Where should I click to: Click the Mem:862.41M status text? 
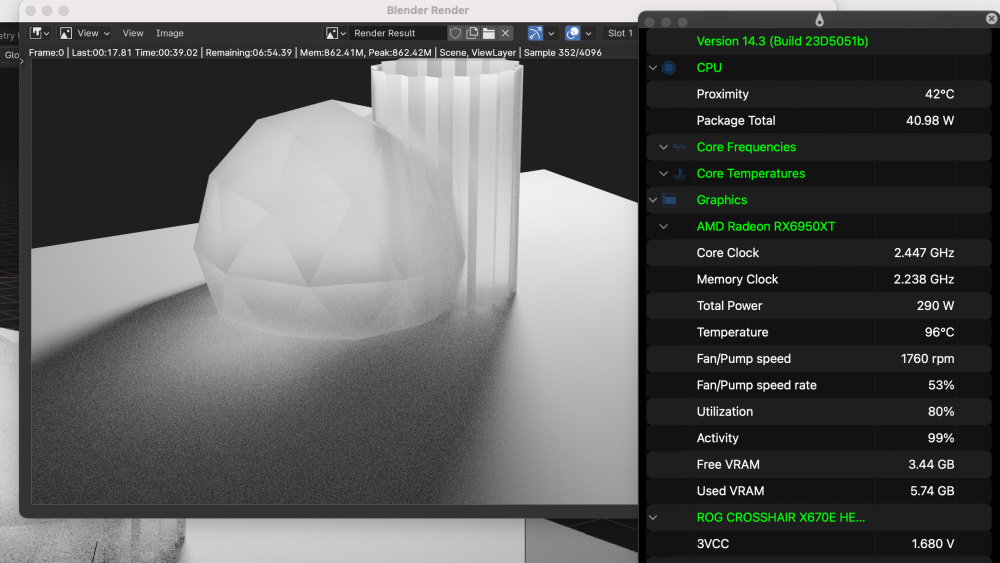331,52
